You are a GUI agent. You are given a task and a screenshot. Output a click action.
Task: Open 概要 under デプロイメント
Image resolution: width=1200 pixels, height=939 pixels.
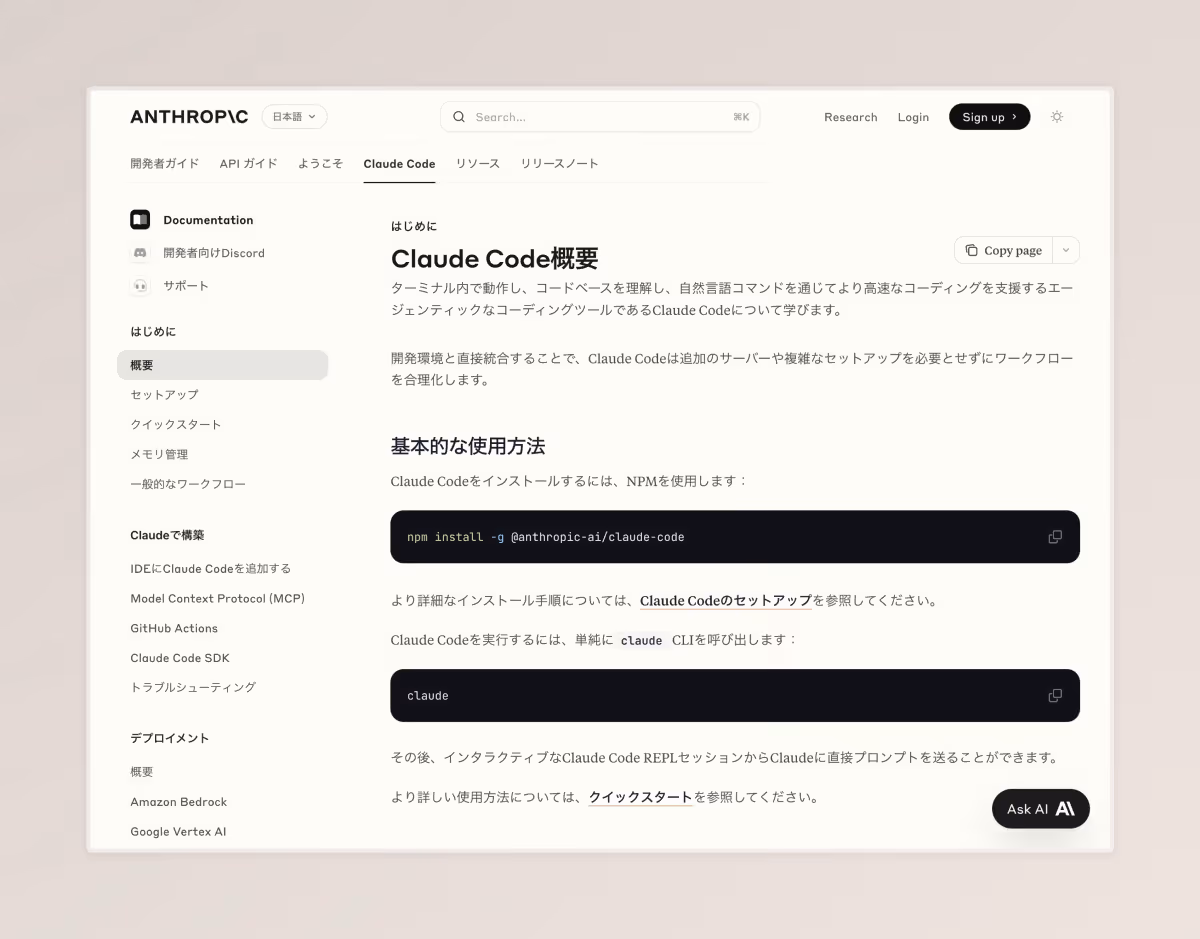(x=142, y=772)
